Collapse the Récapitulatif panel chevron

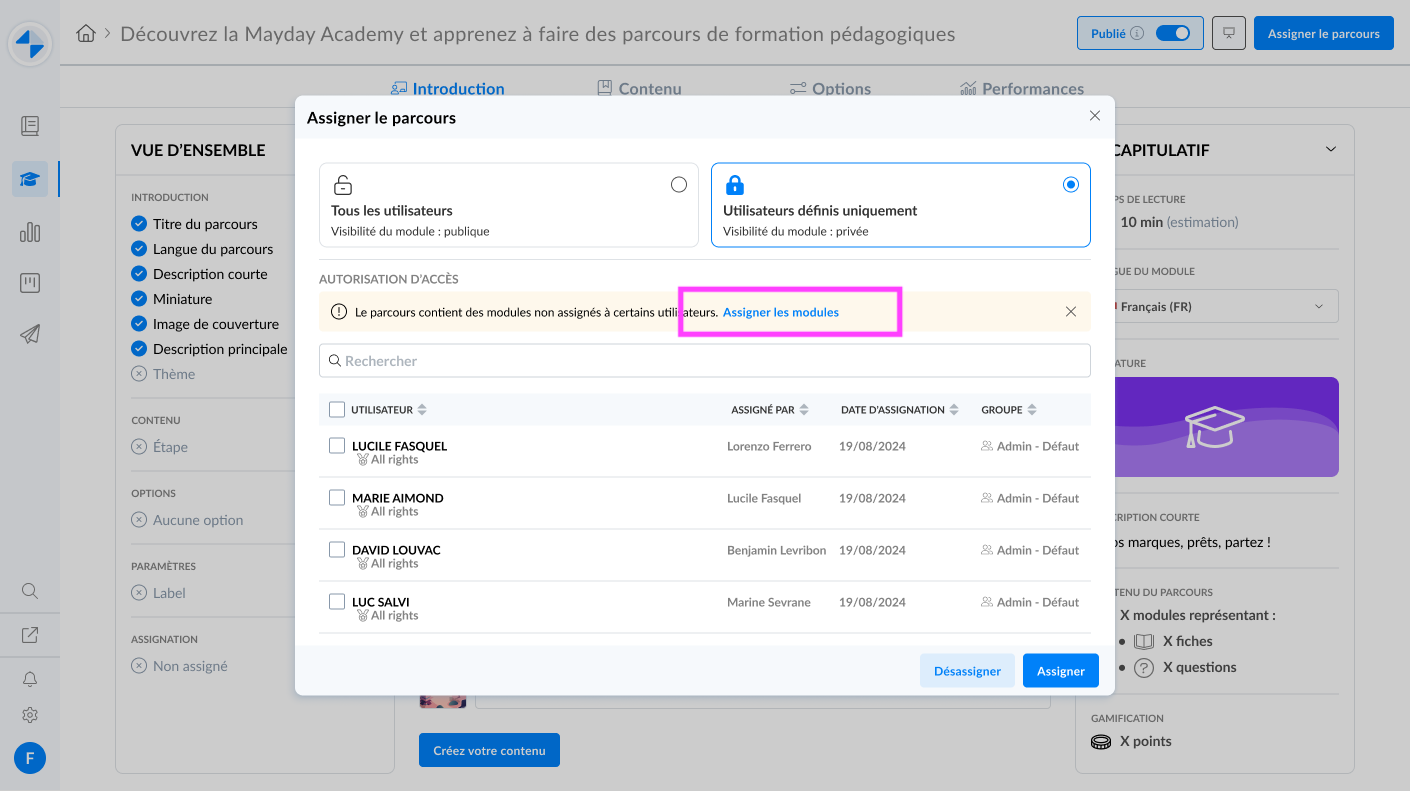click(x=1330, y=150)
